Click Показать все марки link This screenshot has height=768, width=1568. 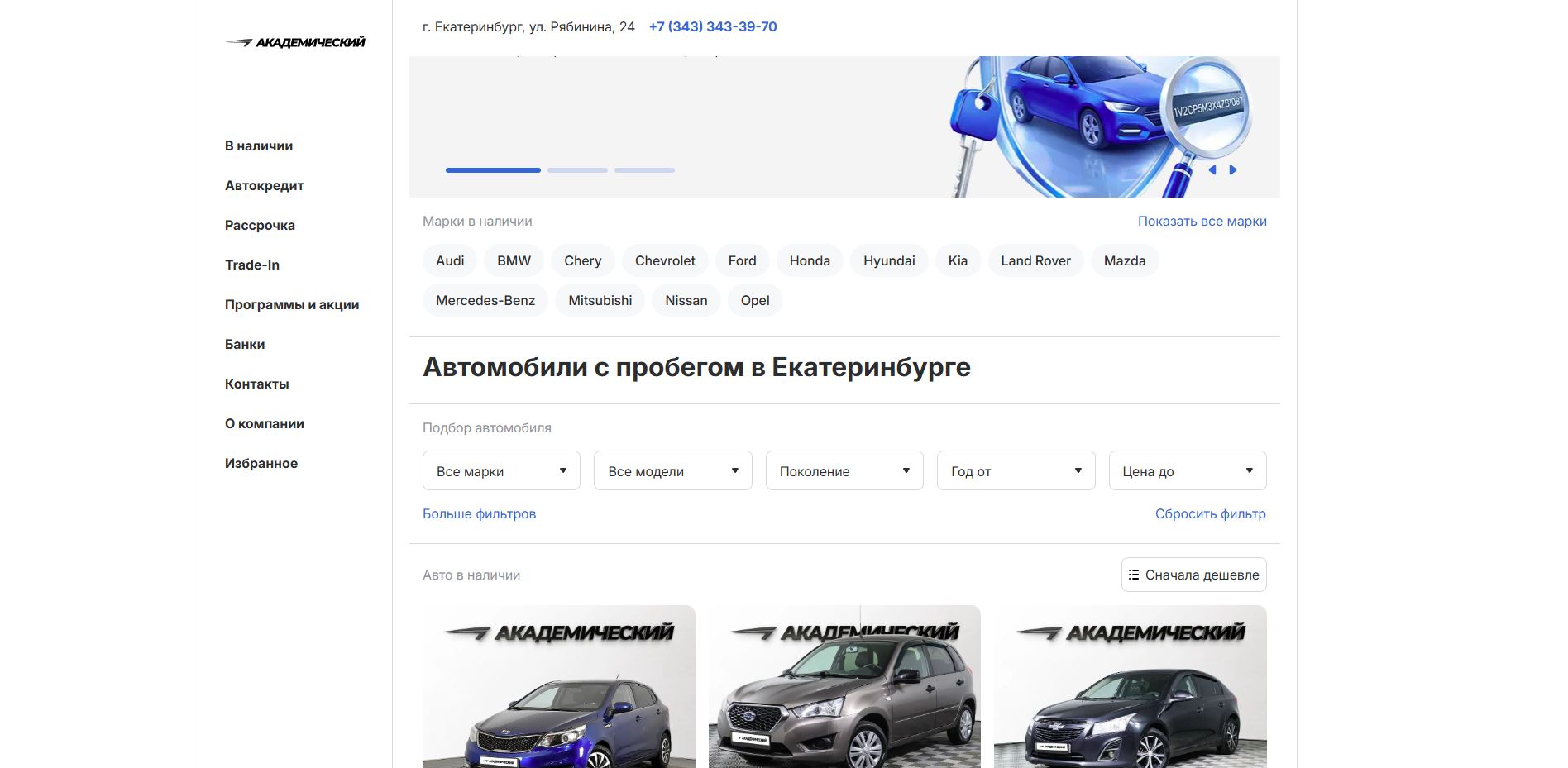click(1202, 221)
